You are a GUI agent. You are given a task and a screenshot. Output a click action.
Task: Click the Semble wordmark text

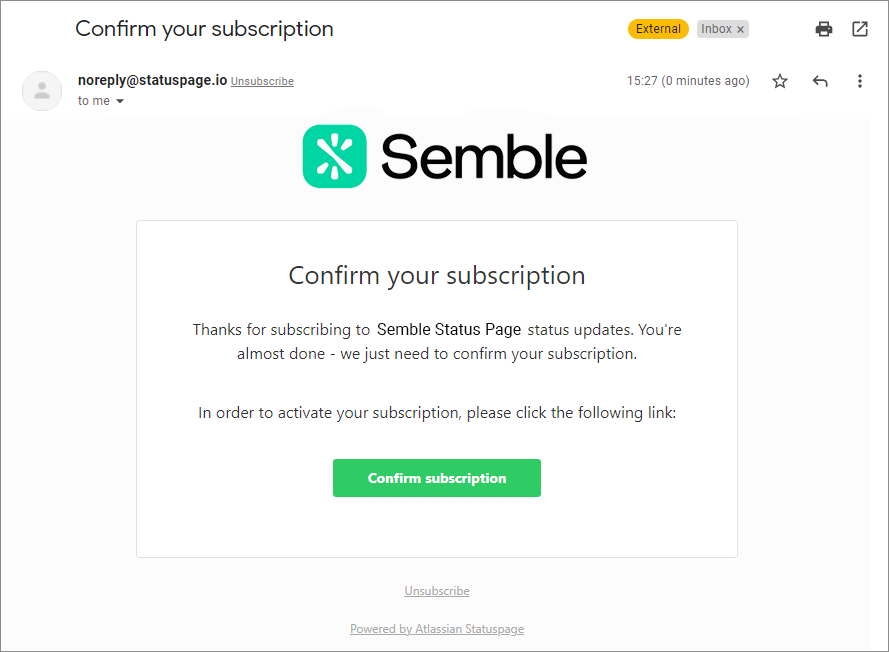pos(484,156)
